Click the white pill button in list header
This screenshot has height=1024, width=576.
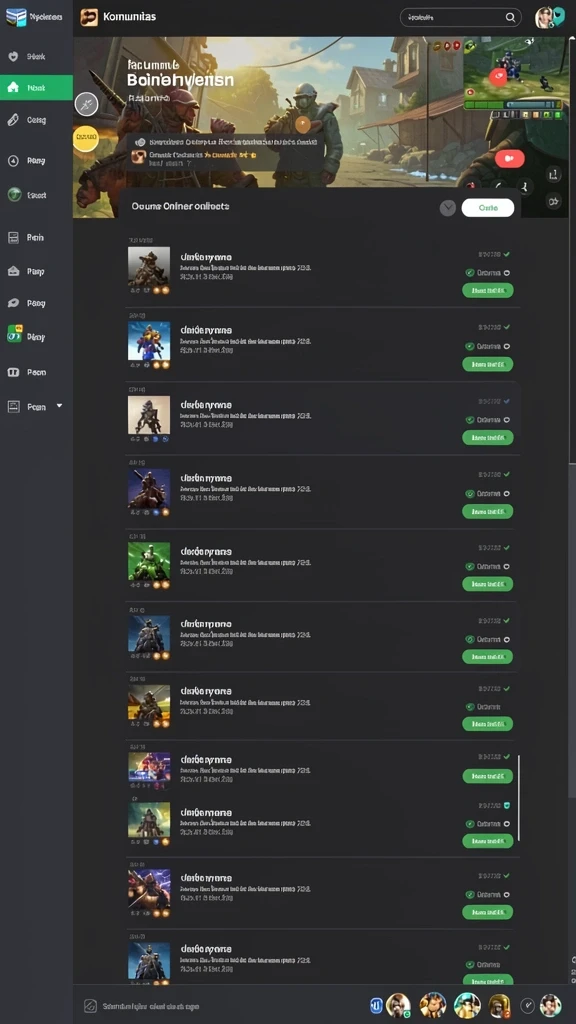[488, 208]
